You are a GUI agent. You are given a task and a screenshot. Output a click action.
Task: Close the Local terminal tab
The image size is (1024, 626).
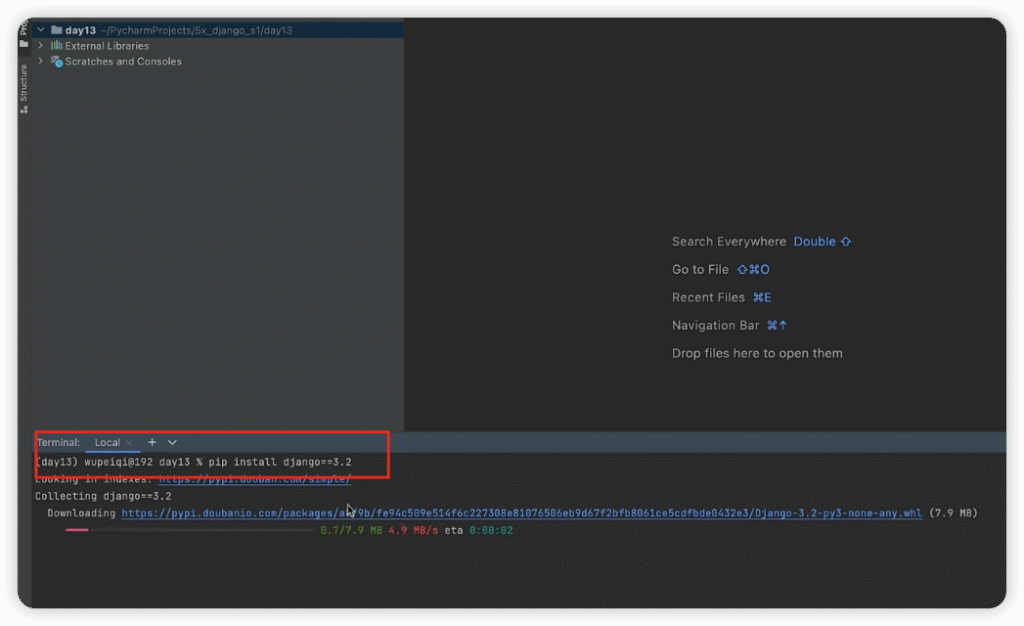pyautogui.click(x=129, y=443)
